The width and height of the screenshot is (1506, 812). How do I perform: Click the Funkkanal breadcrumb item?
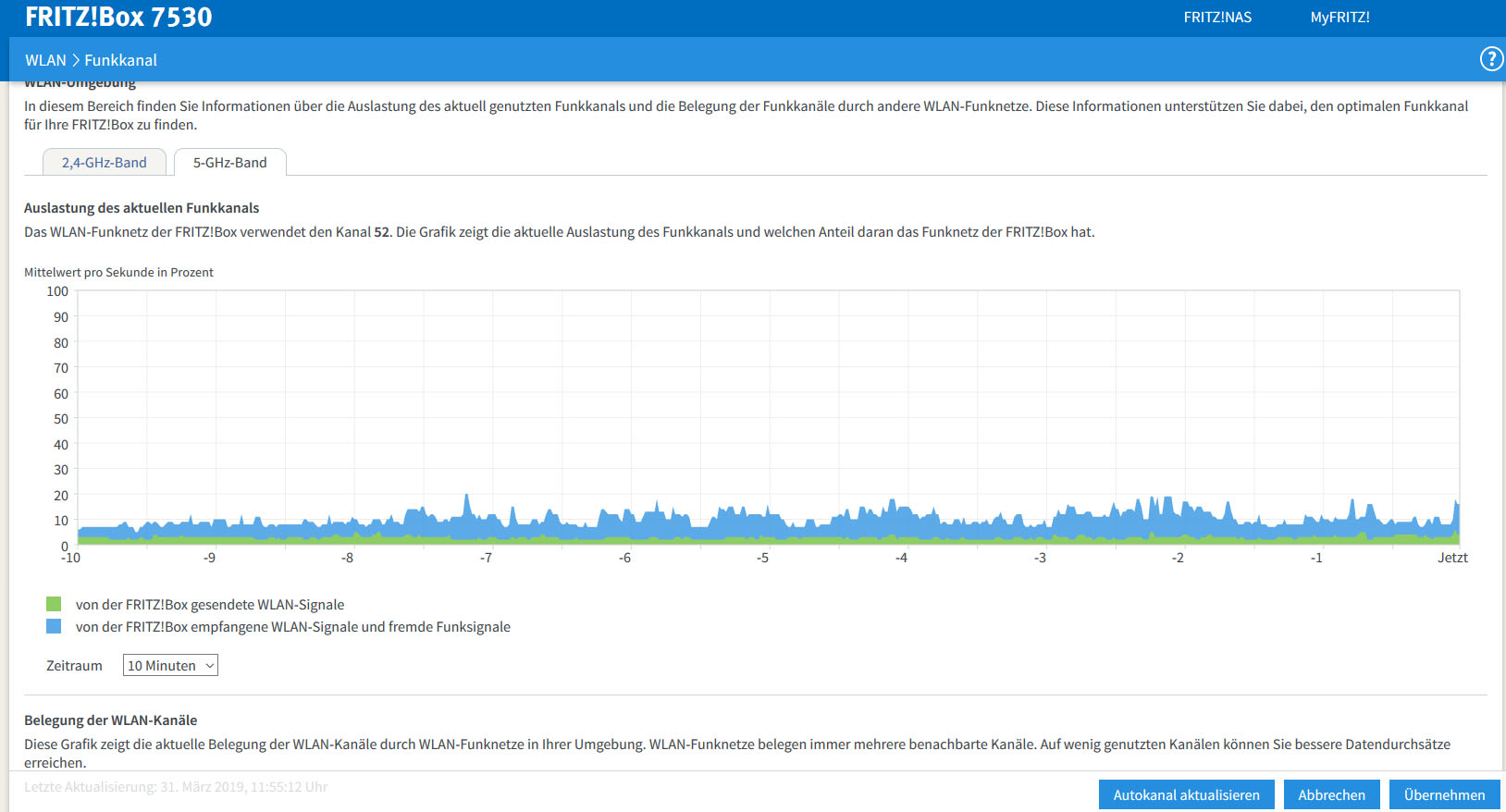click(120, 60)
